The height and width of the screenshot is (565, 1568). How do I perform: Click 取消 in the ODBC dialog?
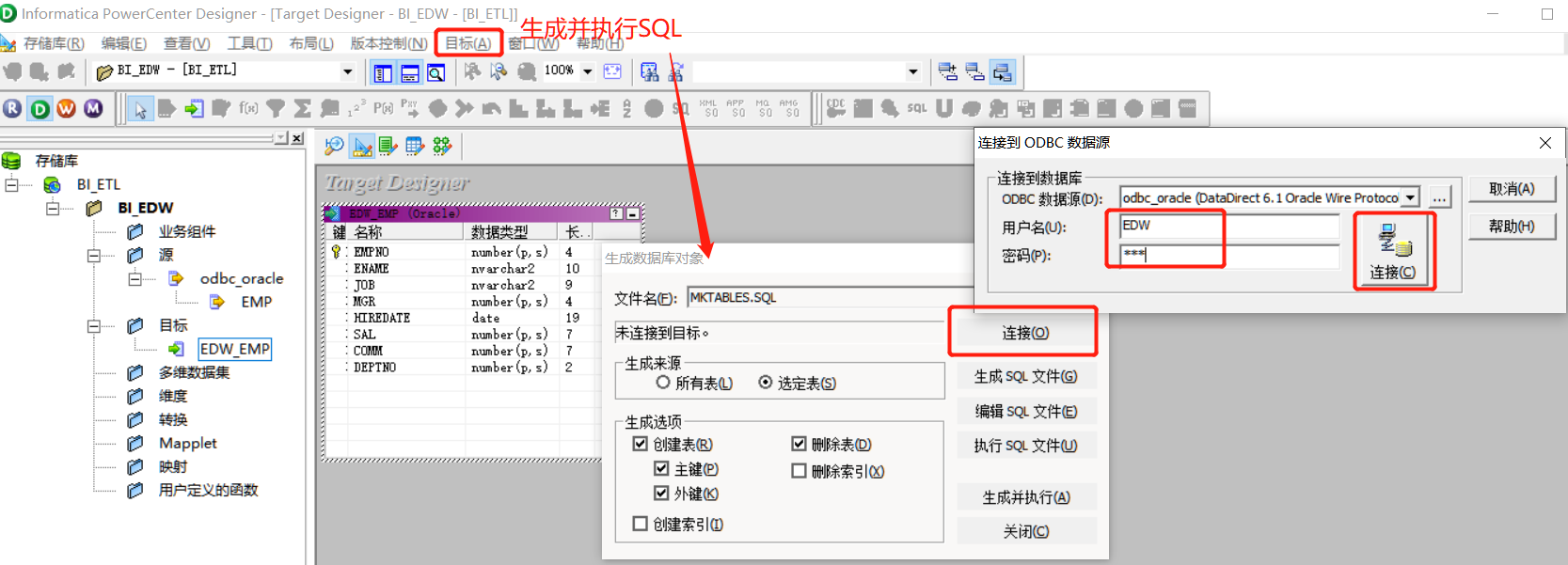[1512, 188]
